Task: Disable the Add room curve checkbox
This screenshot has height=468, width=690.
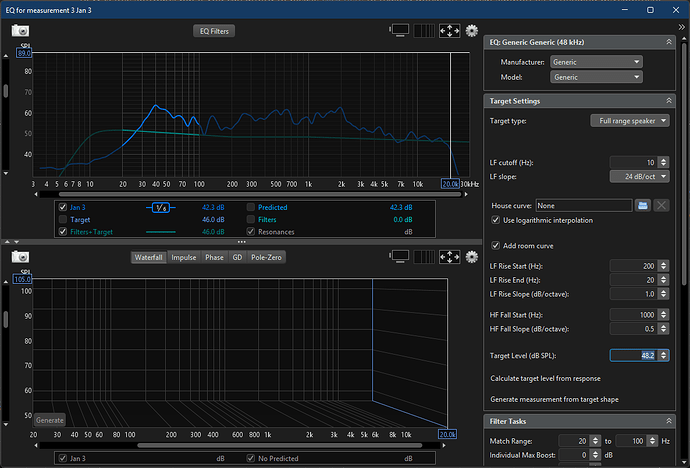Action: [x=496, y=245]
